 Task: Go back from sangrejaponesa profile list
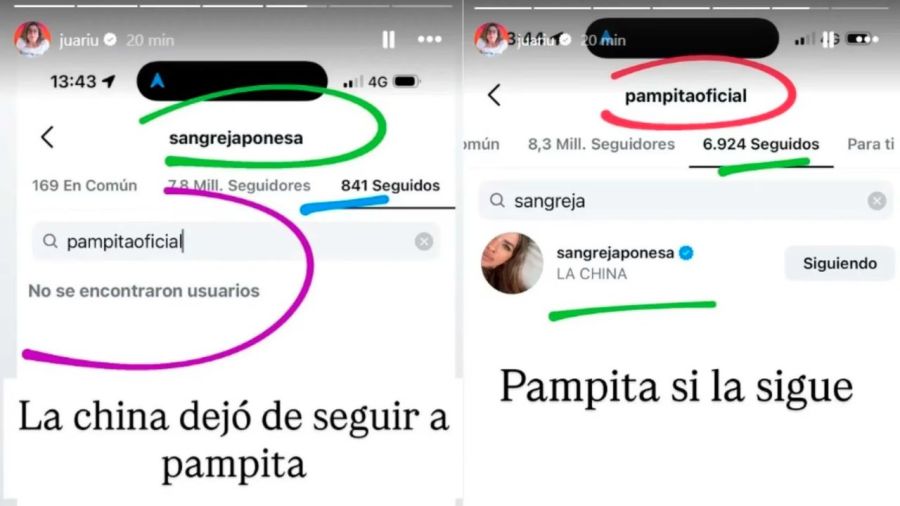(48, 137)
